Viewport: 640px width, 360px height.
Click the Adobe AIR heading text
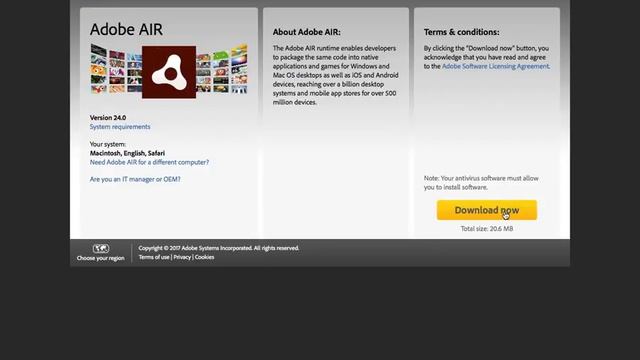(x=126, y=29)
